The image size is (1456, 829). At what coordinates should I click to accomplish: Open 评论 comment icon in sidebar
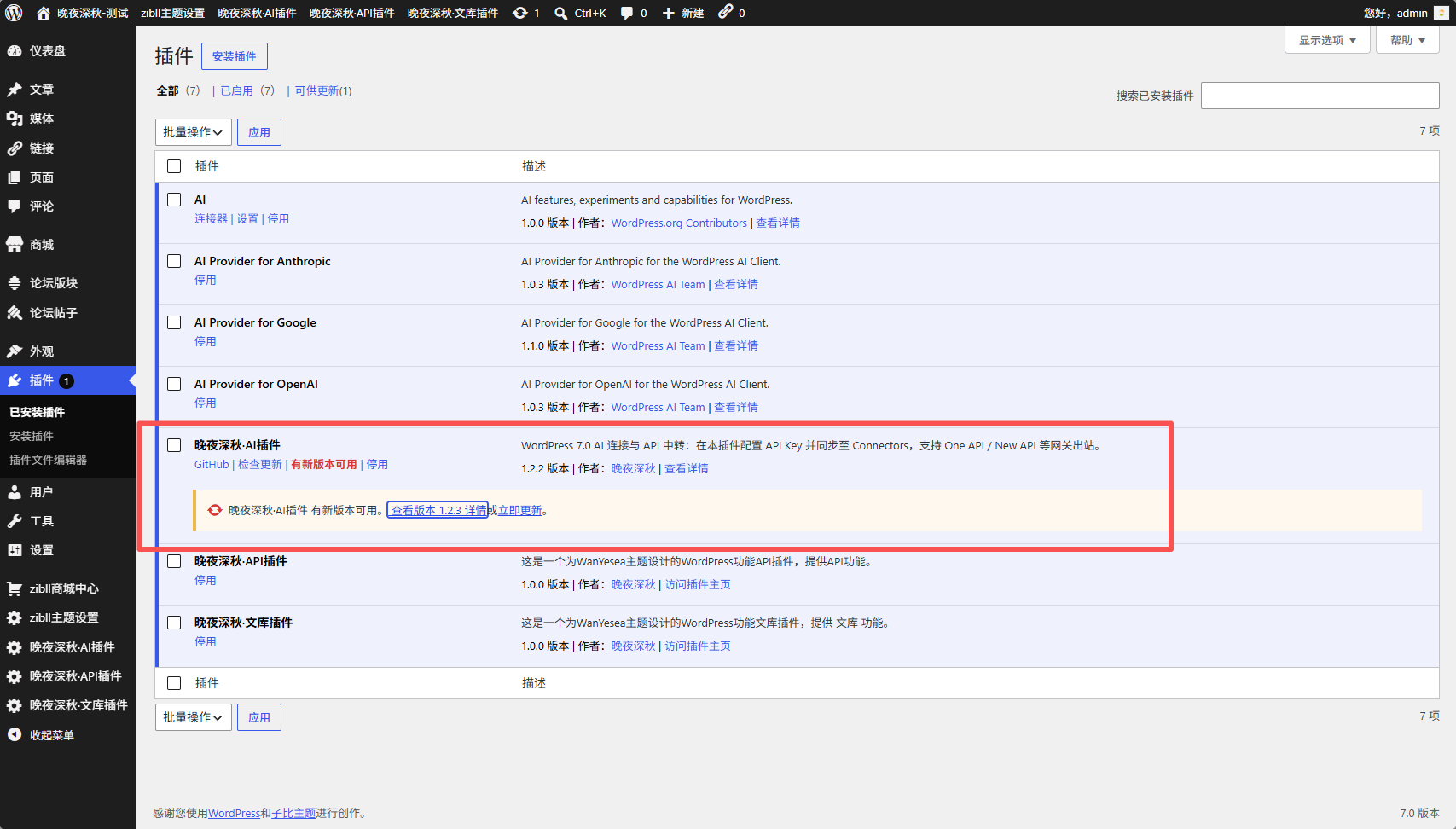(x=15, y=206)
